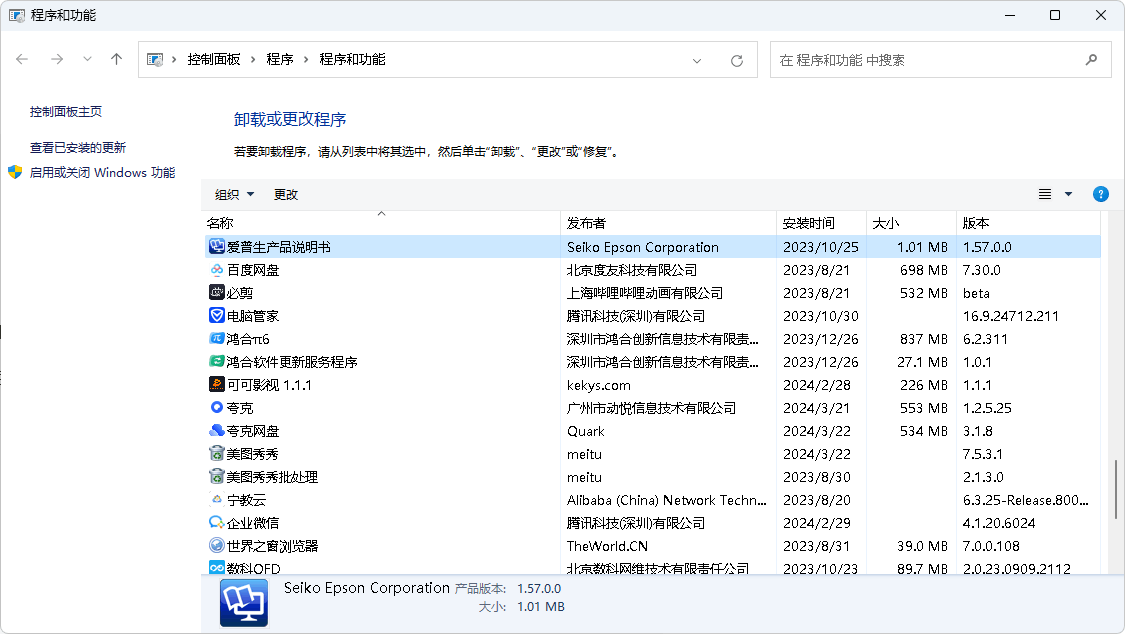Screen dimensions: 1125x634
Task: Click the 夸克网盘 cloud icon
Action: [x=217, y=430]
